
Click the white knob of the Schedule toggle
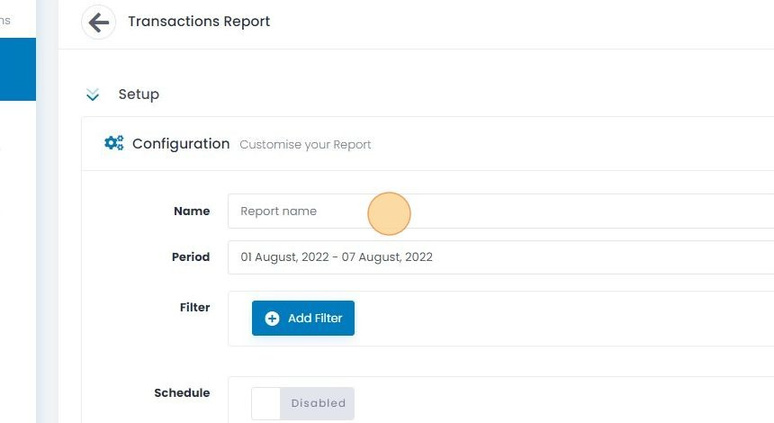266,403
